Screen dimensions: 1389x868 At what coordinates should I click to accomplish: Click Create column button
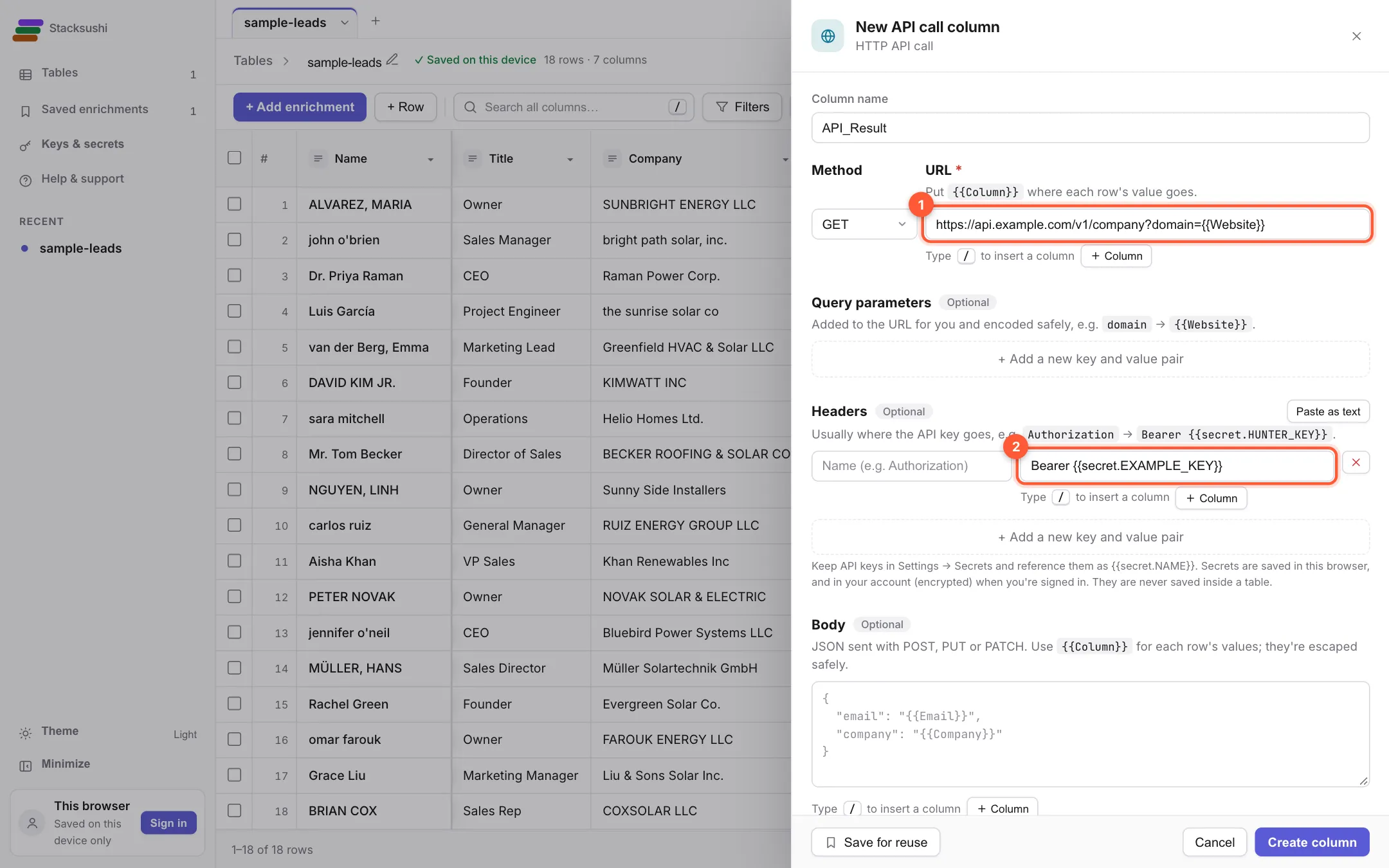click(1312, 842)
